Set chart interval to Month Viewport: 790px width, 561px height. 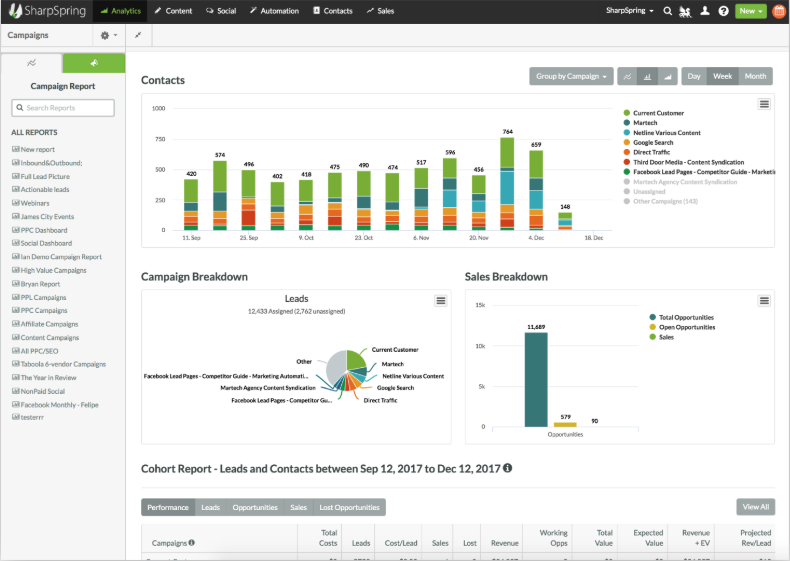(755, 76)
